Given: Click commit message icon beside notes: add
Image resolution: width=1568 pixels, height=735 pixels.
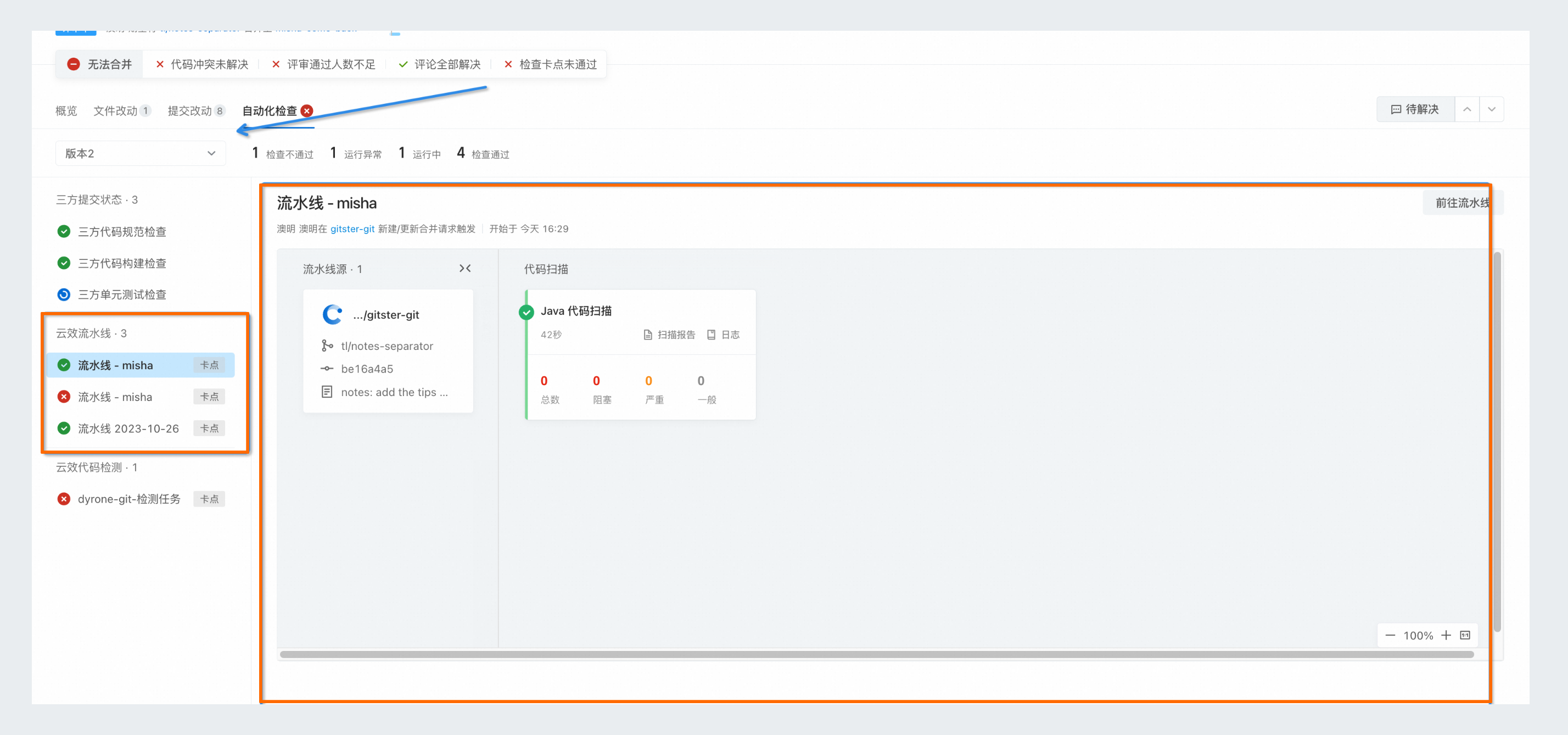Looking at the screenshot, I should (x=327, y=392).
